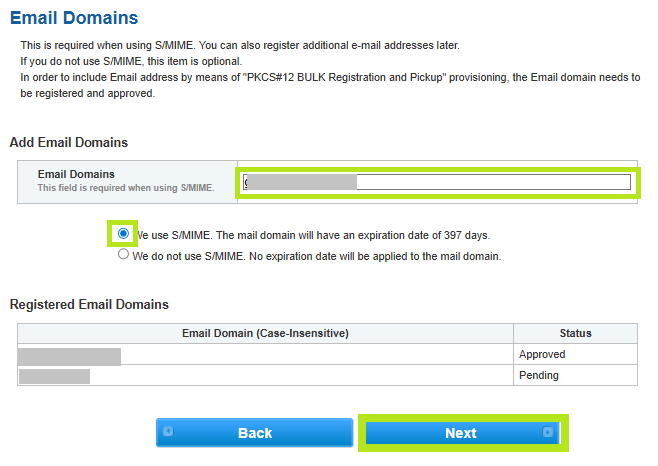This screenshot has width=658, height=466.
Task: Click the 'Add Email Domains' section heading
Action: 69,143
